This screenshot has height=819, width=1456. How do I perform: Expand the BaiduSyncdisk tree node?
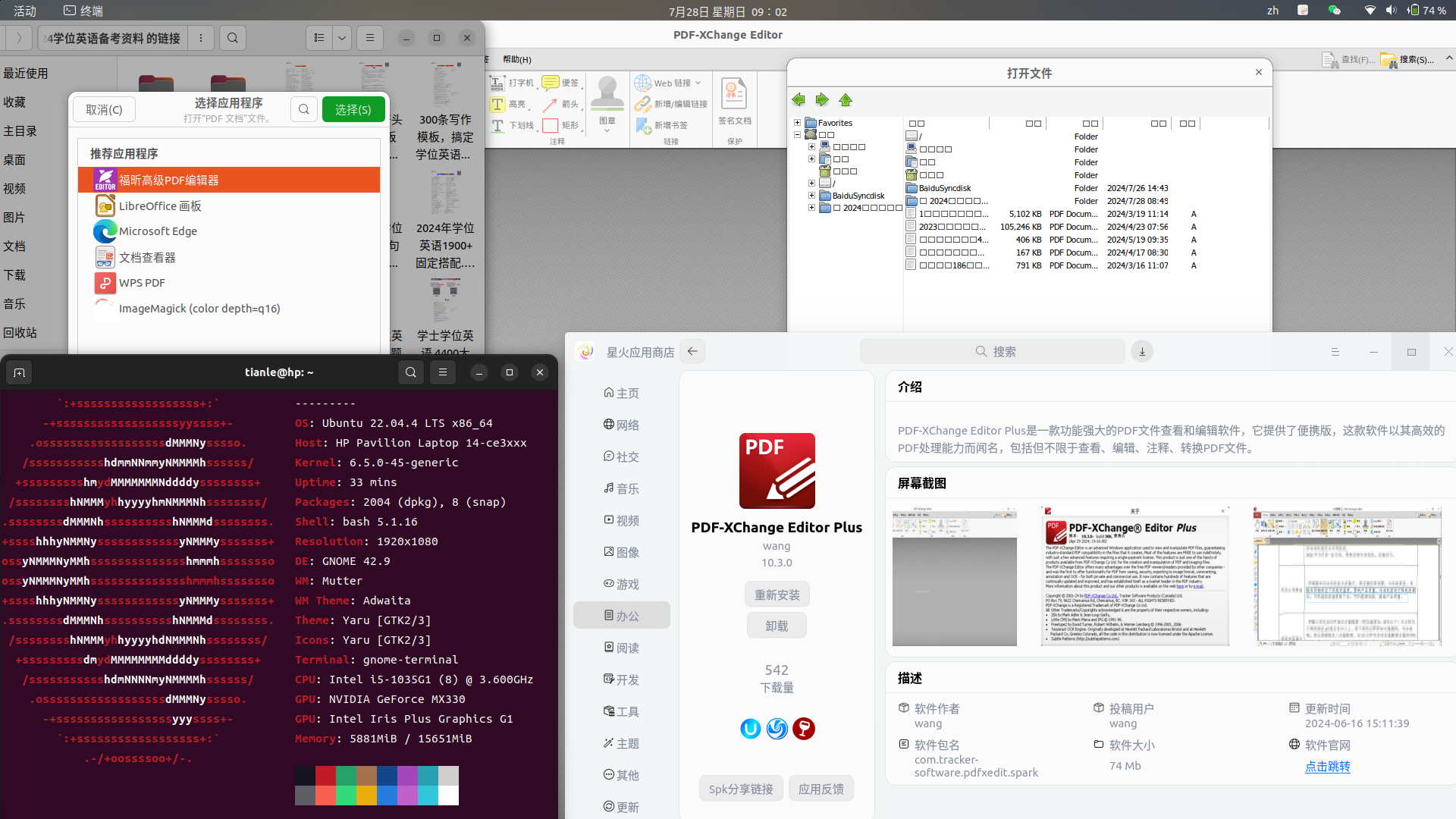[811, 196]
